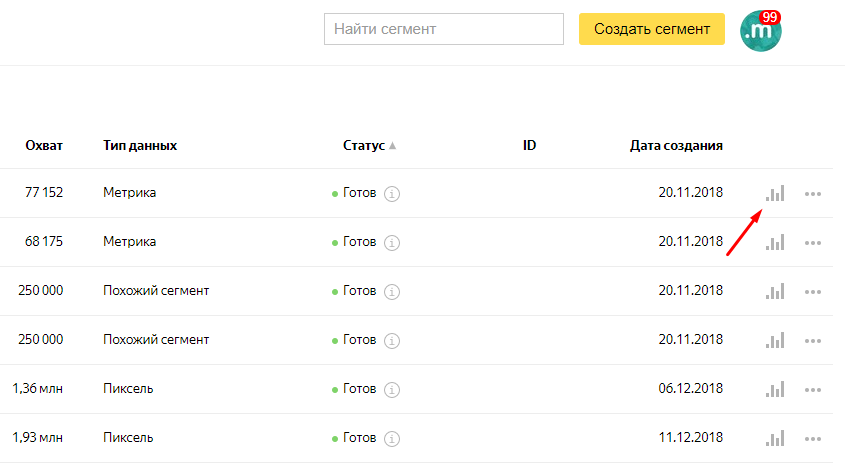Open more options for the 1,93 млн segment

pyautogui.click(x=813, y=439)
